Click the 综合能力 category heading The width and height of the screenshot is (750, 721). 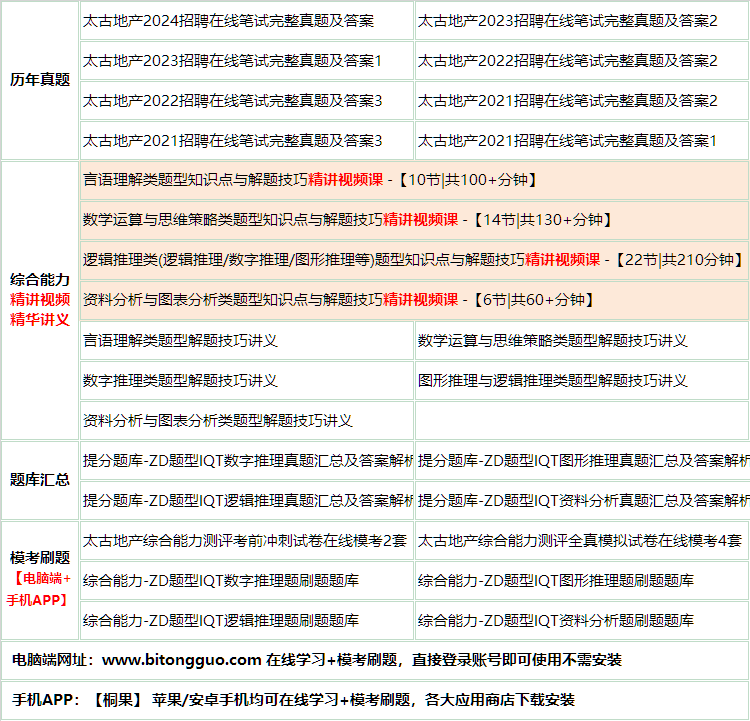[x=40, y=280]
